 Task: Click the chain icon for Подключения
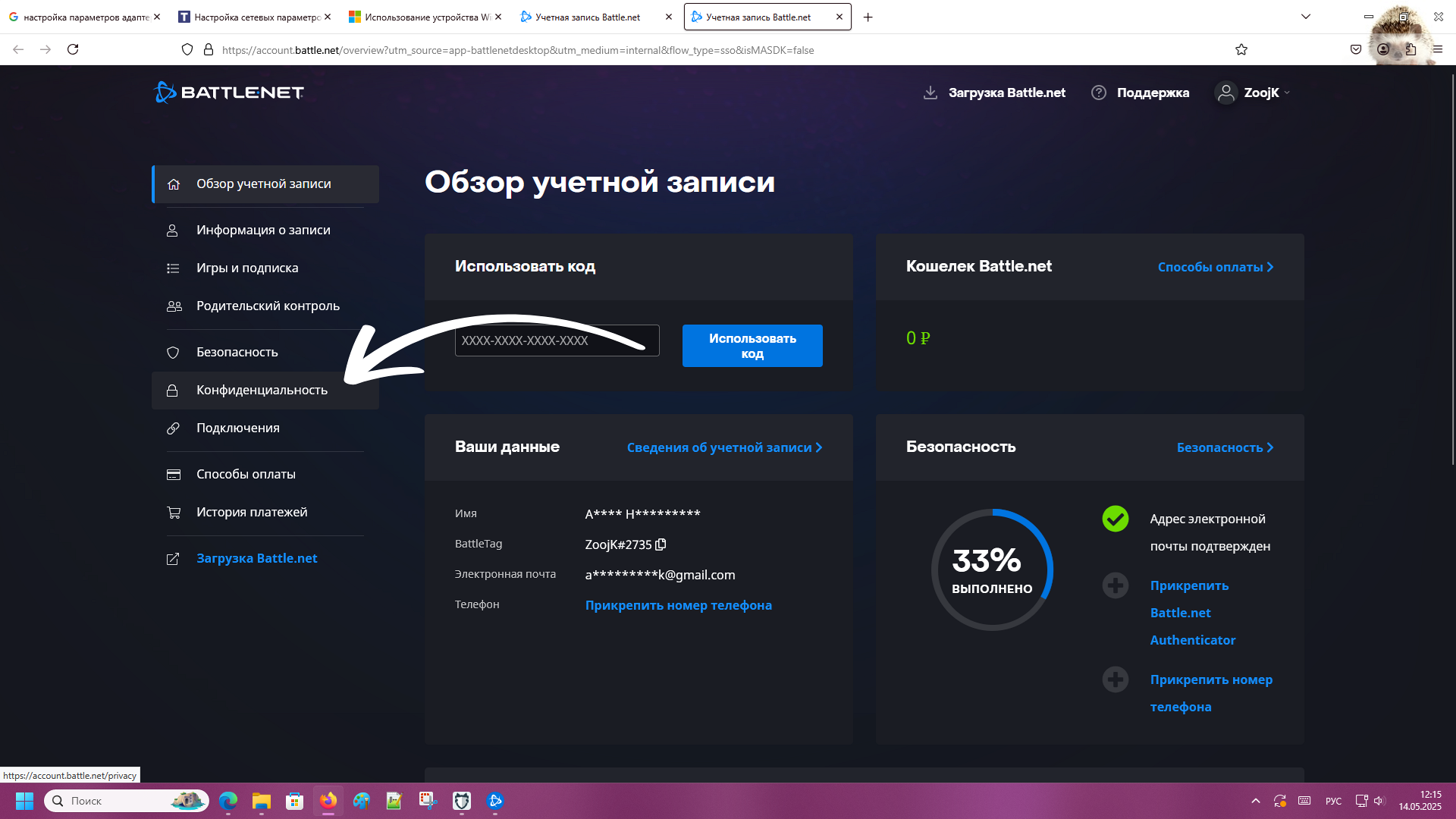173,428
